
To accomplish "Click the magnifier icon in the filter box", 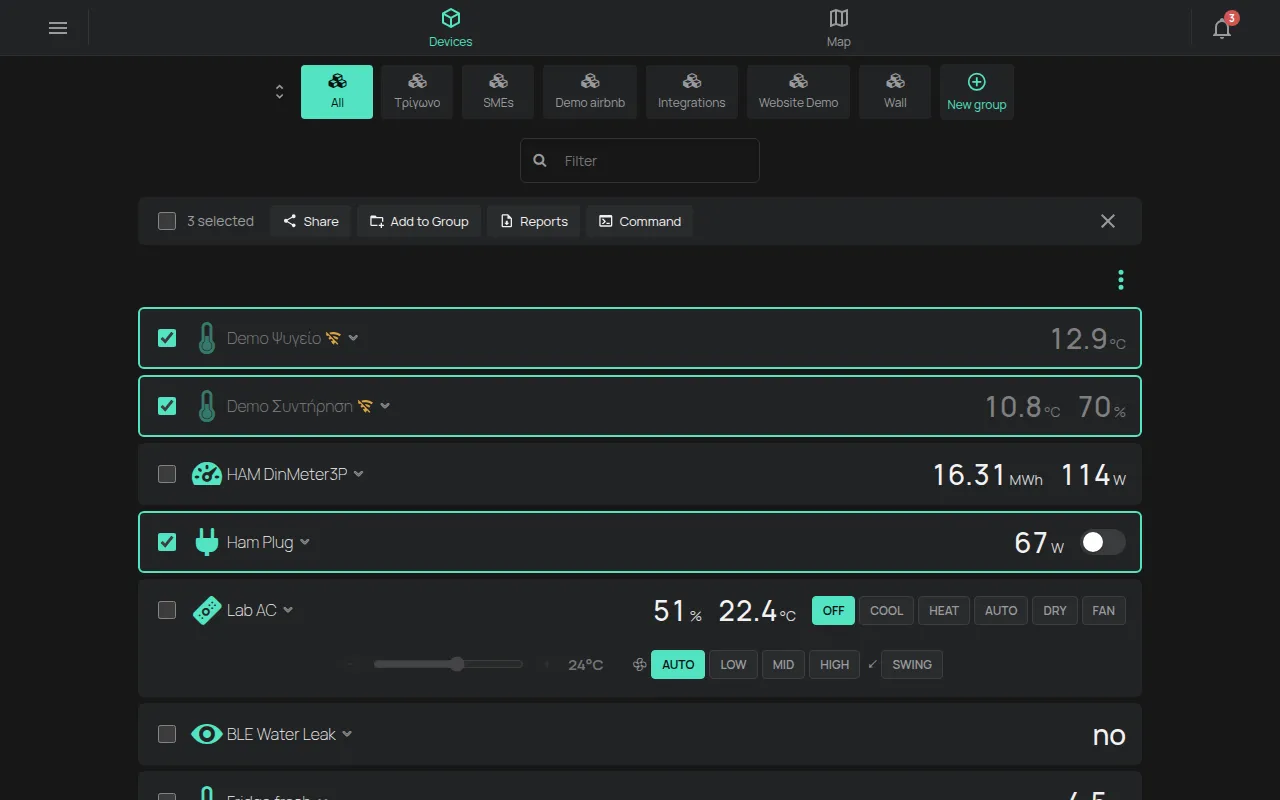I will [540, 160].
